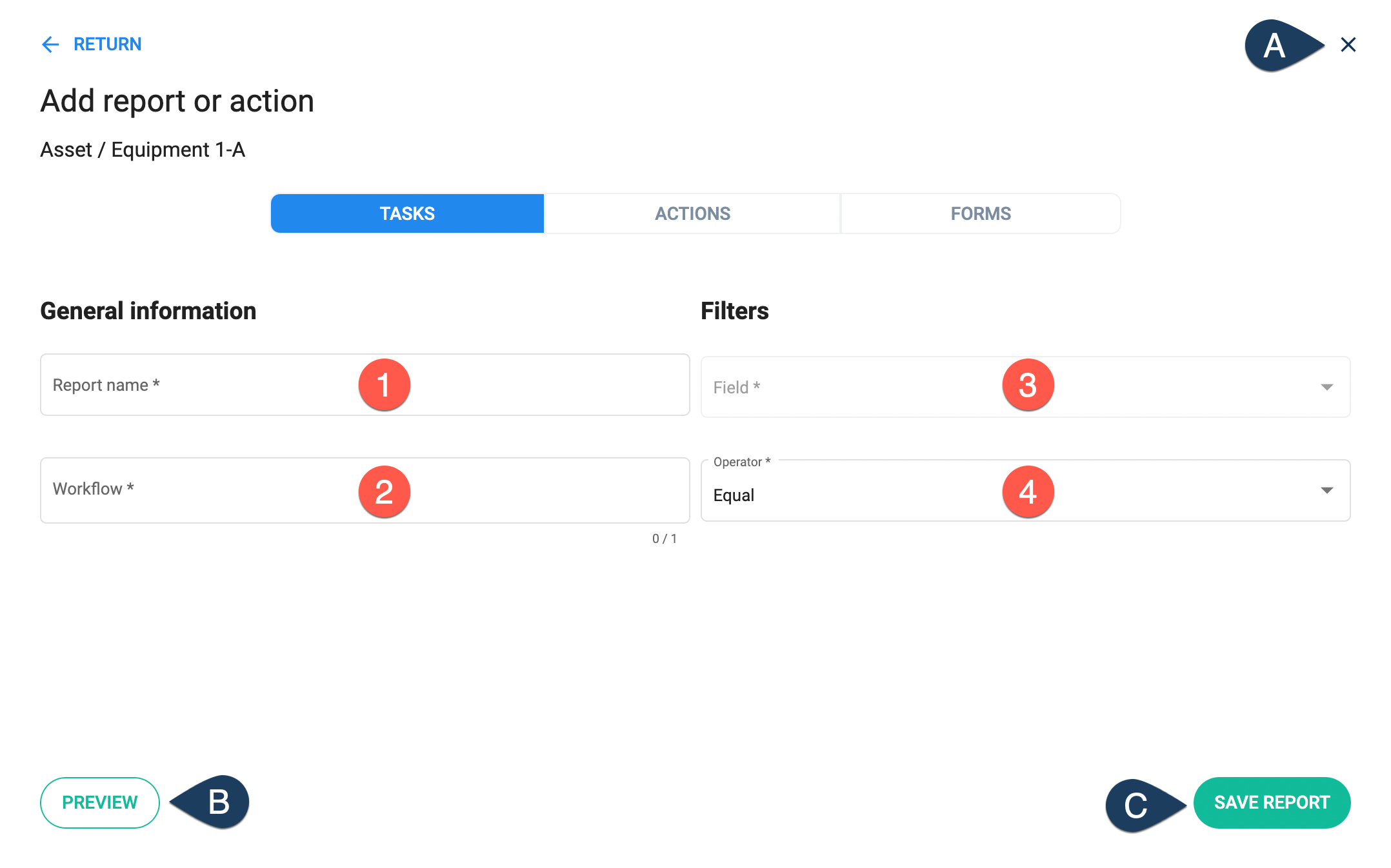Focus the Report name input field
The image size is (1391, 868).
pos(365,385)
